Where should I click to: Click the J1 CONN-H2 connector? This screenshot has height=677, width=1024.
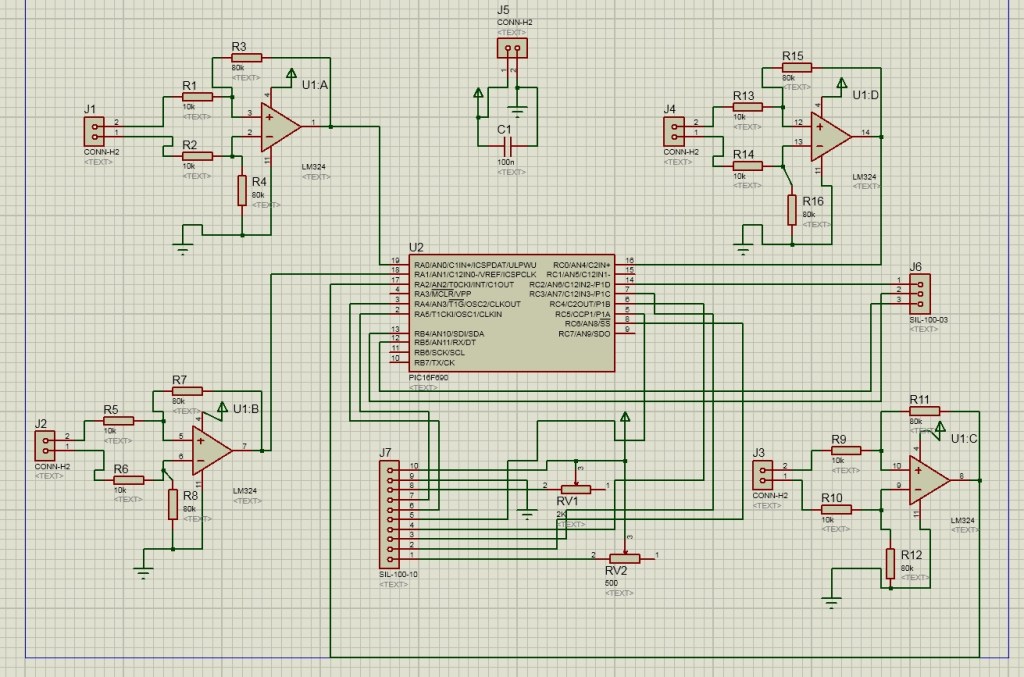click(x=93, y=131)
